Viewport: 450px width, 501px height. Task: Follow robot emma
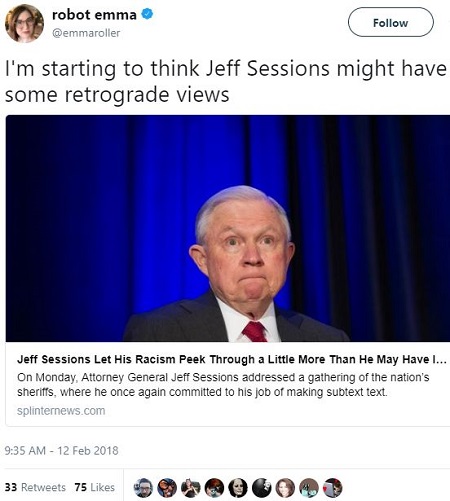tap(391, 22)
